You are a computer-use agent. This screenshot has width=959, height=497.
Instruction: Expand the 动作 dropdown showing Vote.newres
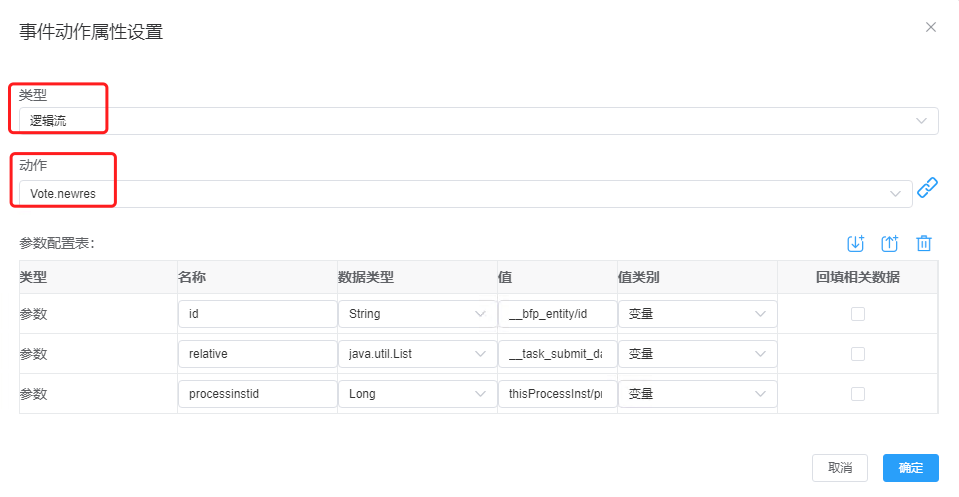(x=465, y=194)
